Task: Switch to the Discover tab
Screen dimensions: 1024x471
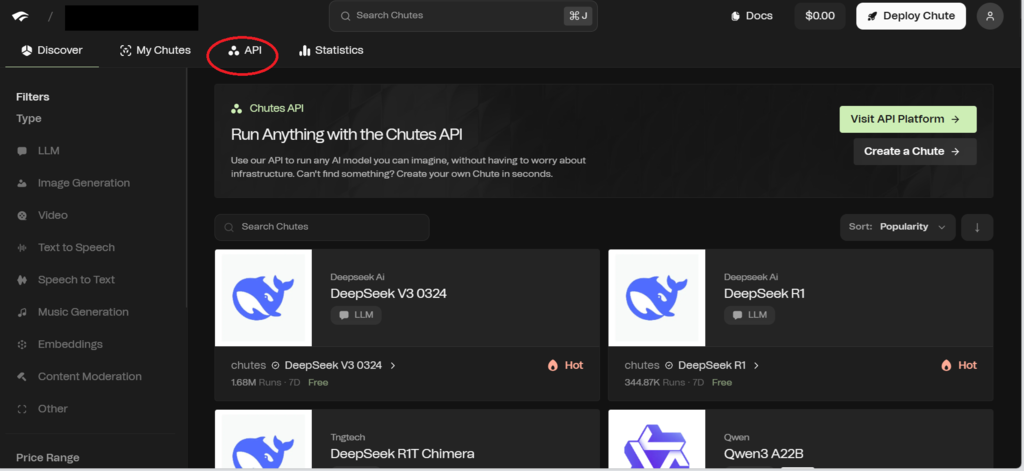Action: click(x=52, y=50)
